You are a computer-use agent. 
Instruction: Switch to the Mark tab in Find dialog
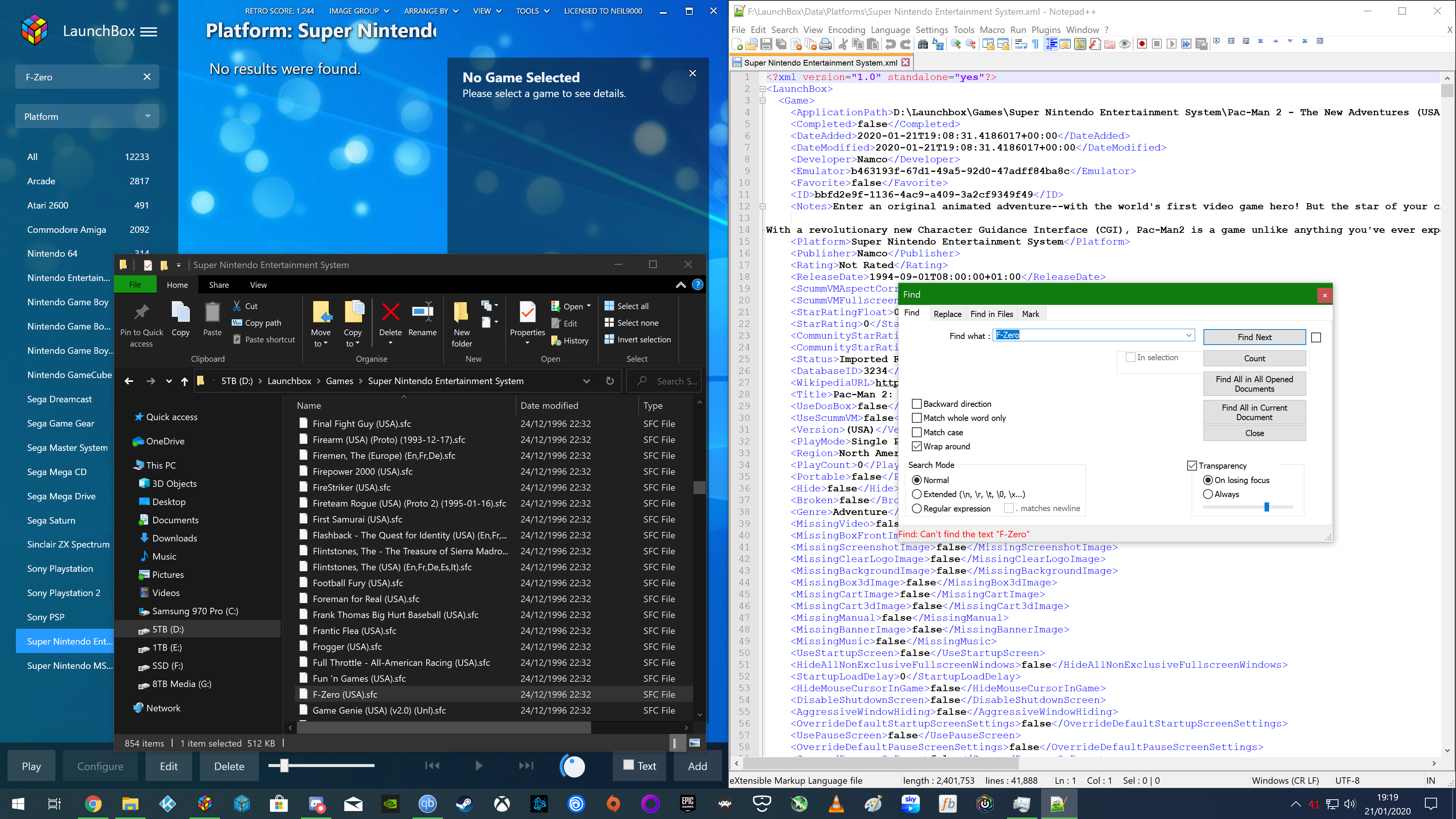tap(1031, 314)
